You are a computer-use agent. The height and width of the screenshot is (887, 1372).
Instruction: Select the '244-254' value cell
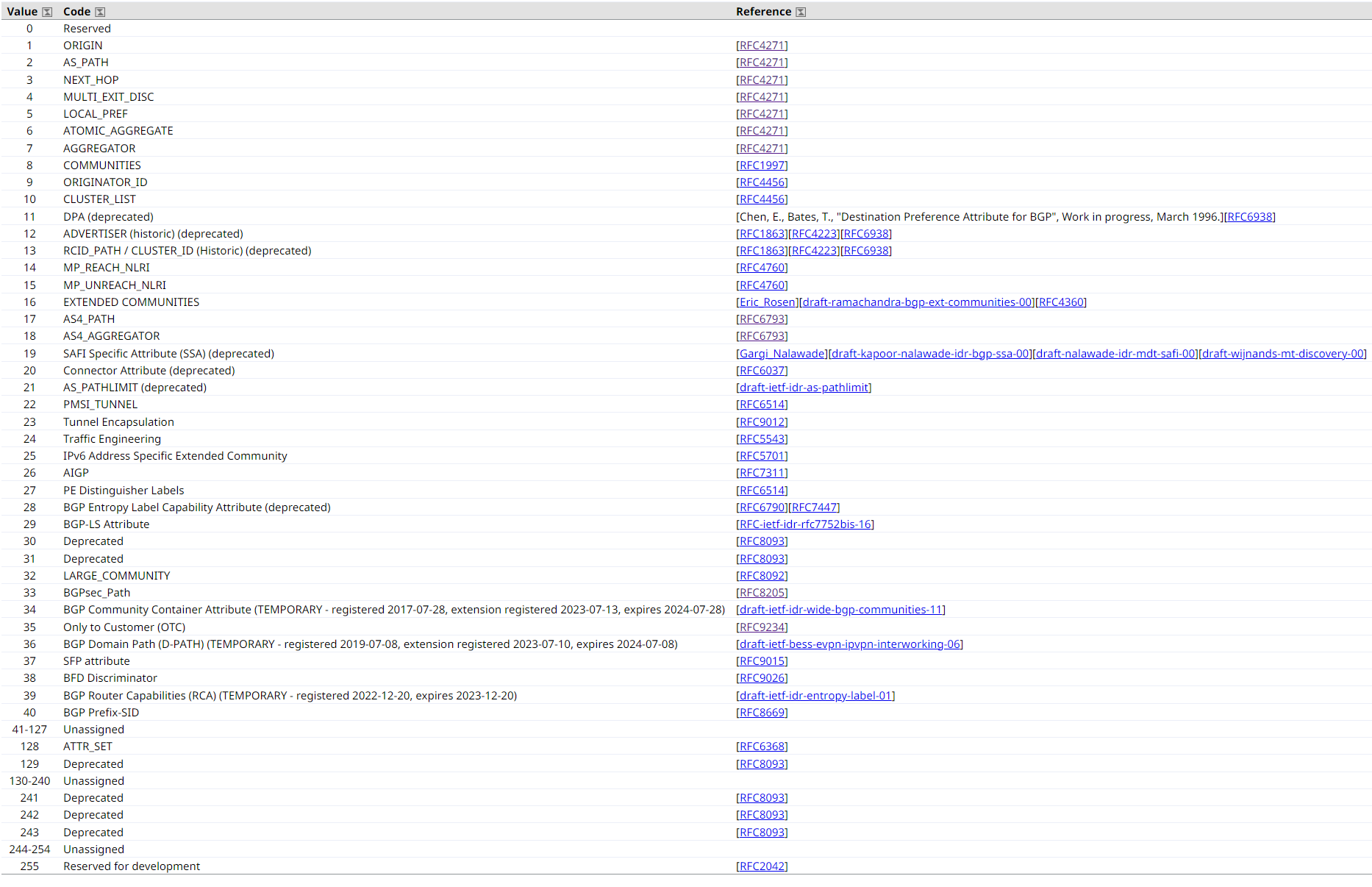pyautogui.click(x=29, y=849)
